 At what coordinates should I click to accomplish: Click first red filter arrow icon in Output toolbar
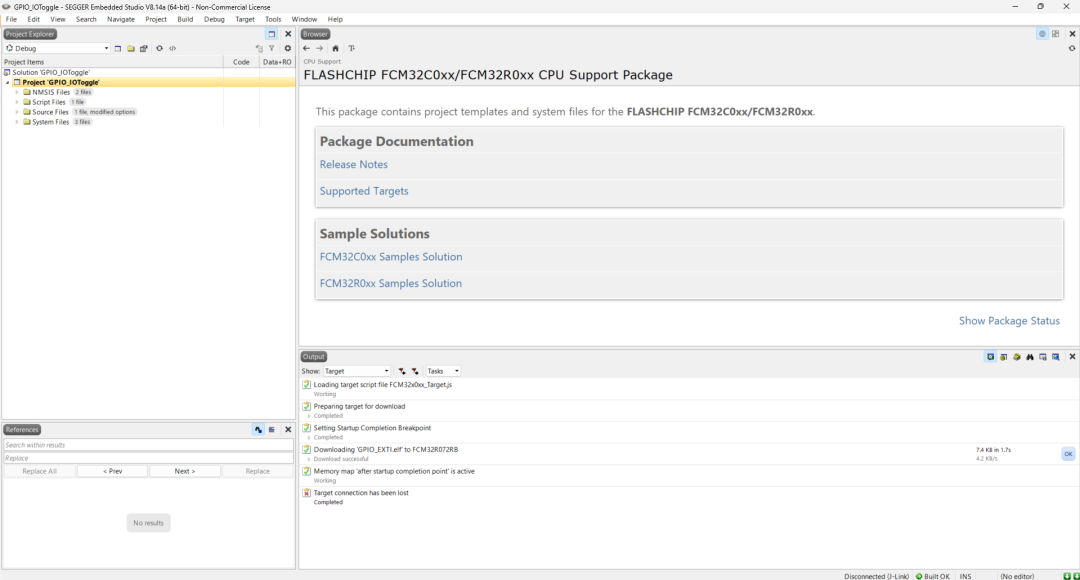(402, 371)
